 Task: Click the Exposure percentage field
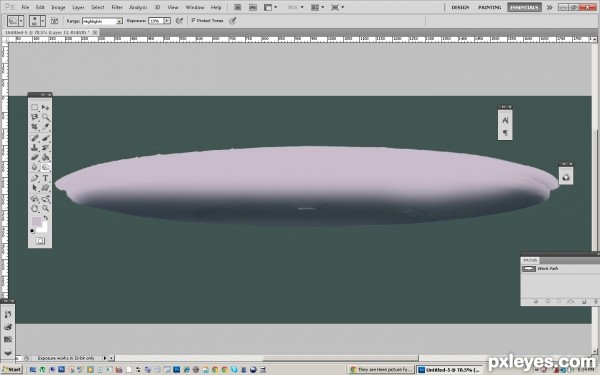(156, 21)
